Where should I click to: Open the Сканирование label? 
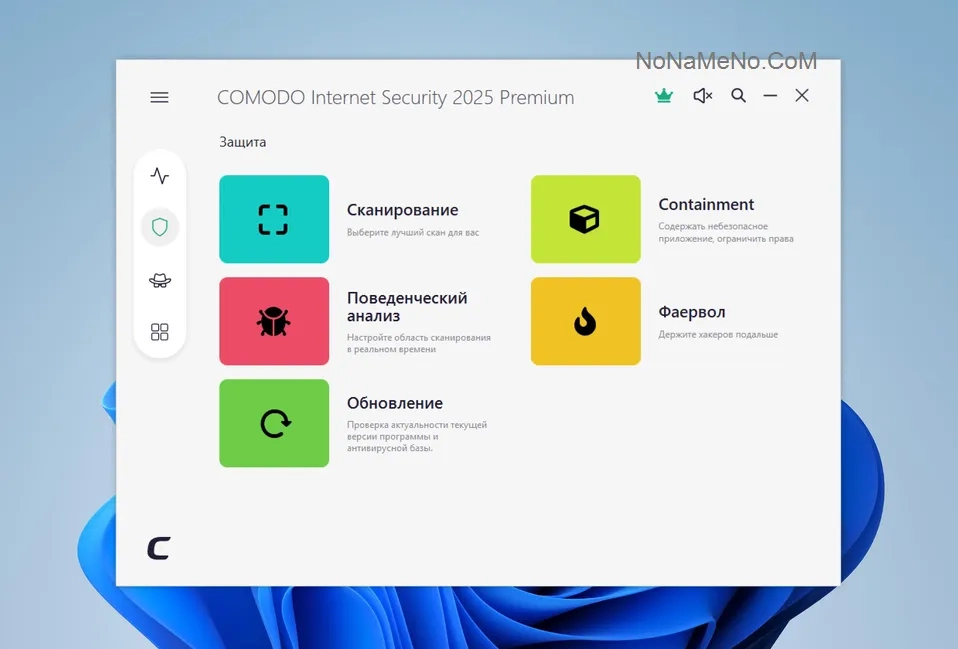403,210
